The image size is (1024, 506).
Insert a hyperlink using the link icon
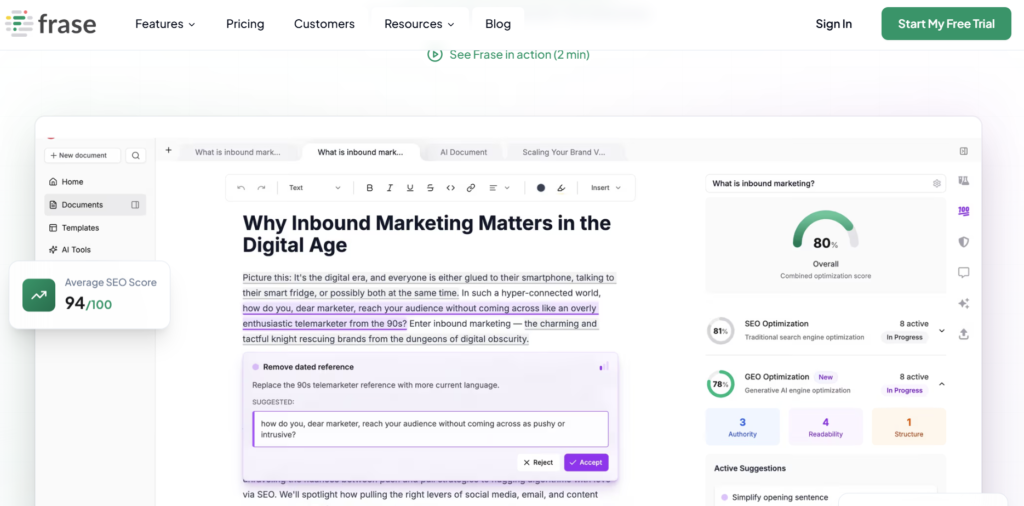(x=470, y=188)
